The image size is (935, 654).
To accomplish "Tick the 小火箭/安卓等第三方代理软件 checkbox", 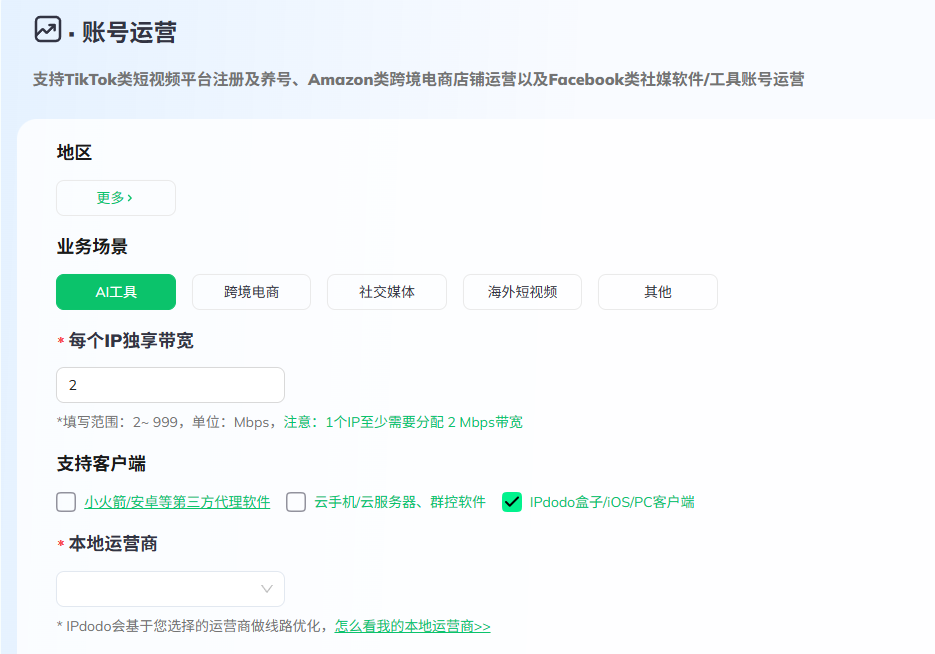I will tap(66, 502).
